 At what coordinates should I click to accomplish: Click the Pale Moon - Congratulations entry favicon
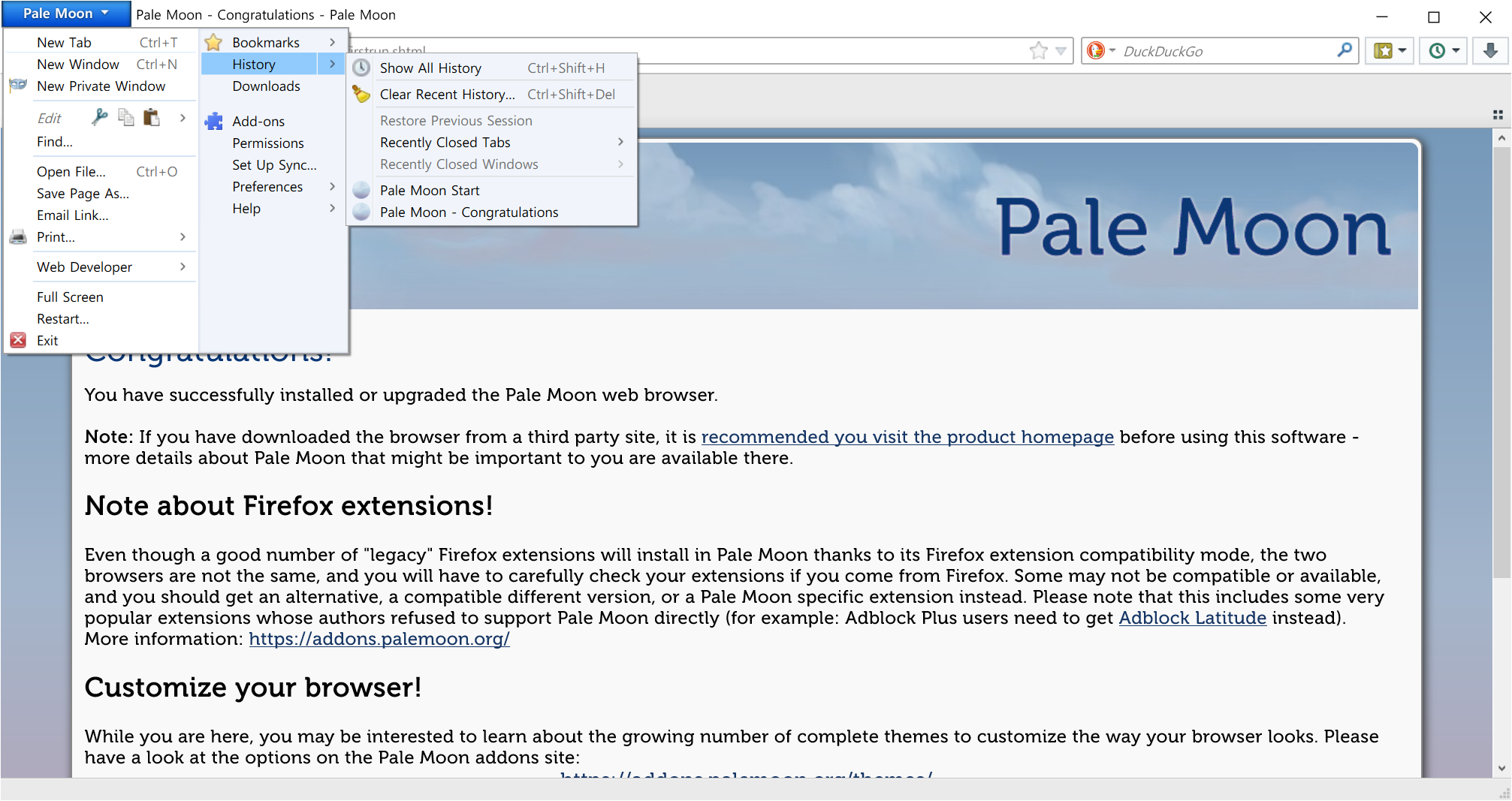click(x=361, y=212)
